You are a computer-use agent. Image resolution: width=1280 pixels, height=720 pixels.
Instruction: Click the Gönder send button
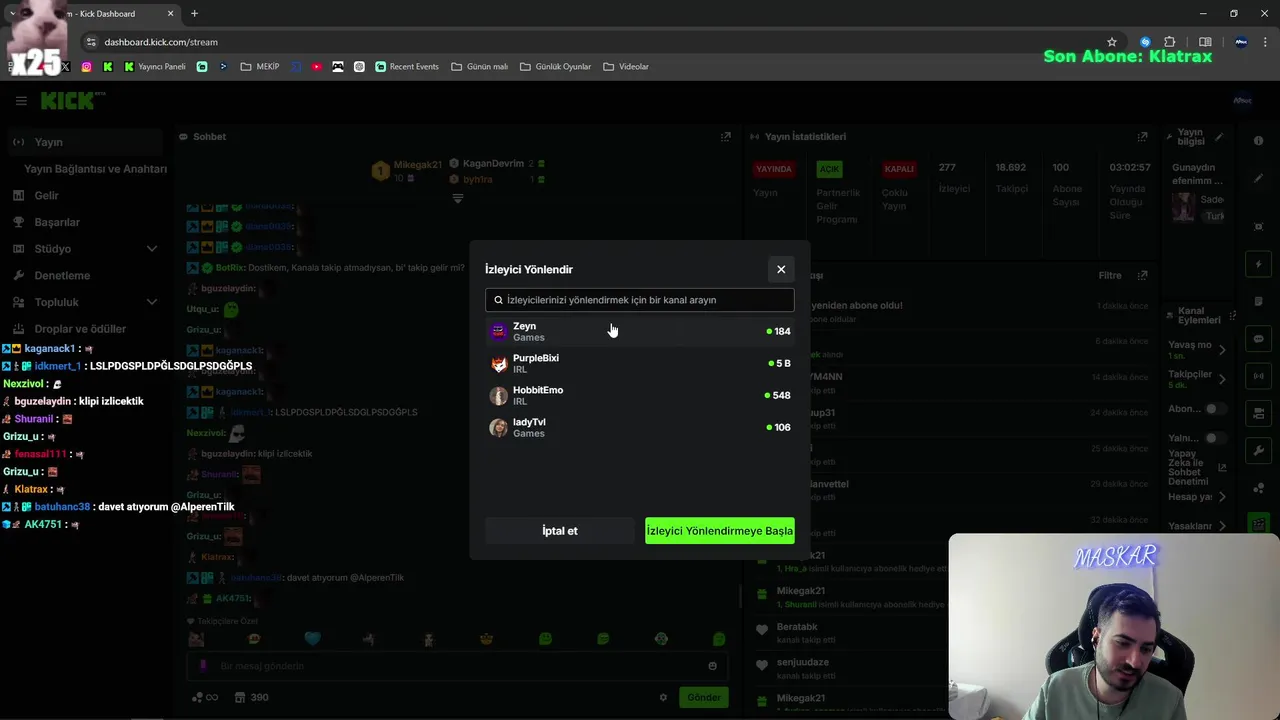pos(703,698)
